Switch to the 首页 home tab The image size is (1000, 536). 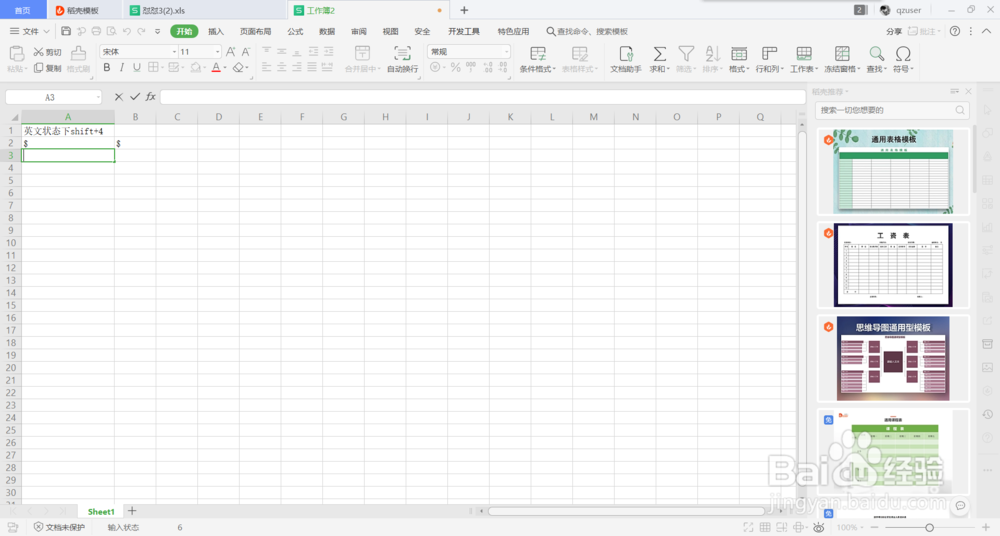[22, 10]
